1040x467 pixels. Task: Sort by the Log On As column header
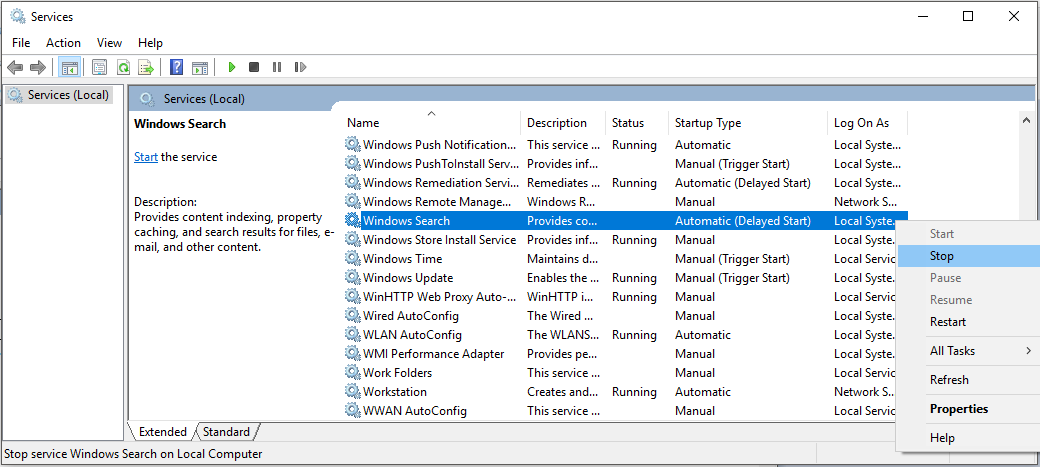pyautogui.click(x=868, y=123)
